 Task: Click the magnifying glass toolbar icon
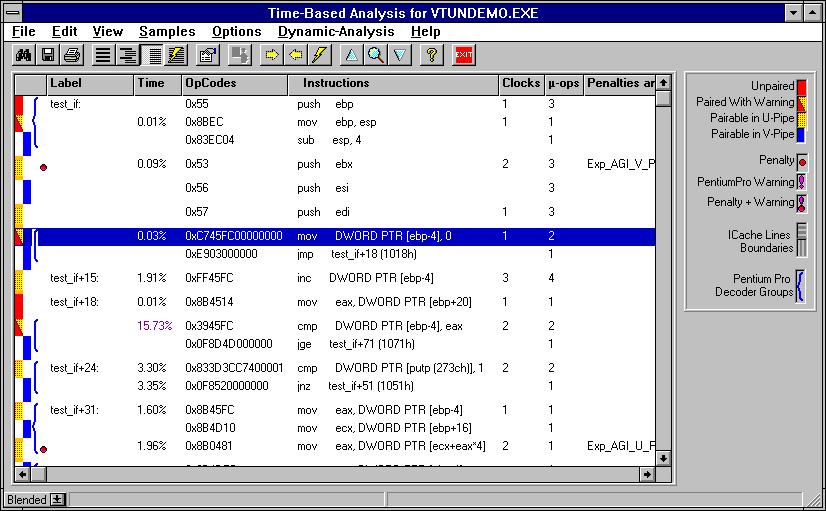[375, 55]
